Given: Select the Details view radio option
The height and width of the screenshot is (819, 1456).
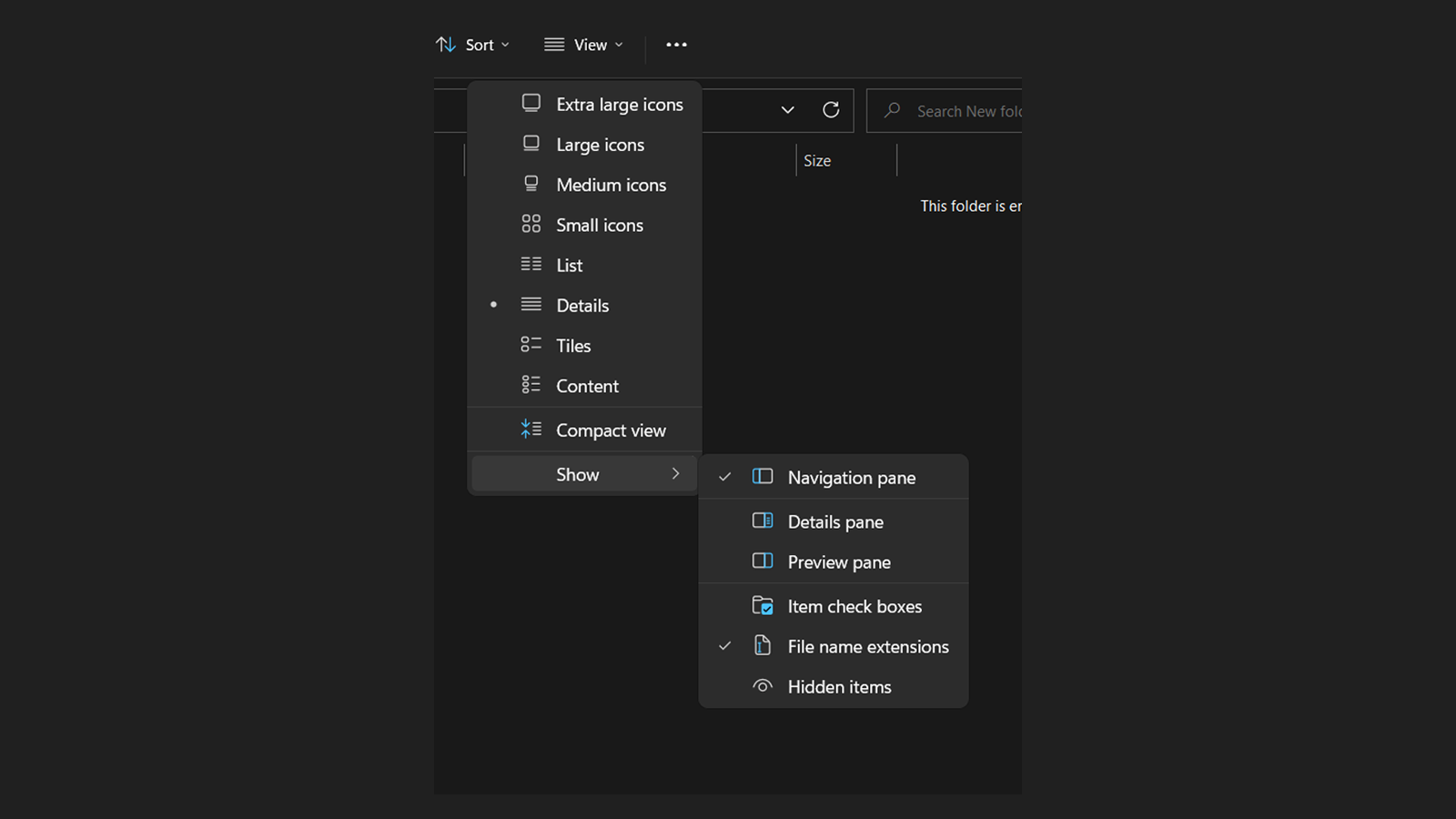Looking at the screenshot, I should point(585,305).
